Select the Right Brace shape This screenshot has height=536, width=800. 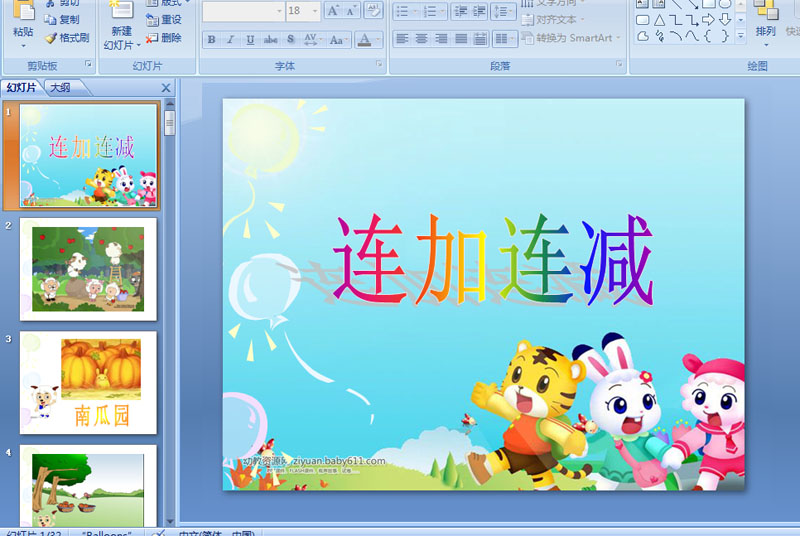725,36
